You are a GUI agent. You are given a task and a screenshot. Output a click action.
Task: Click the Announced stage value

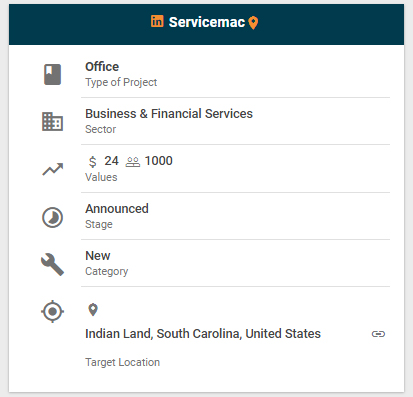point(117,209)
